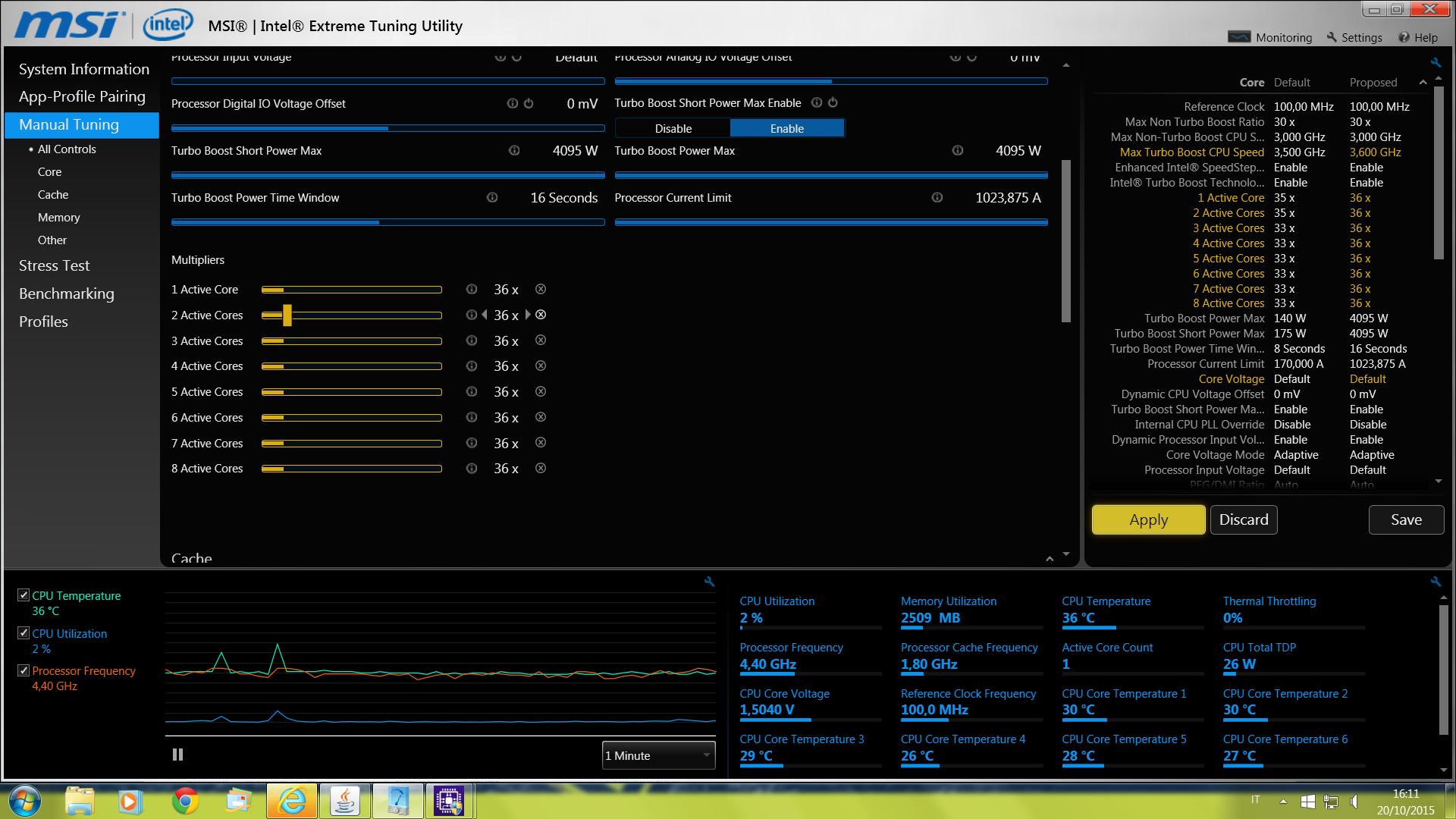1456x819 pixels.
Task: Discard the proposed changes
Action: (1244, 519)
